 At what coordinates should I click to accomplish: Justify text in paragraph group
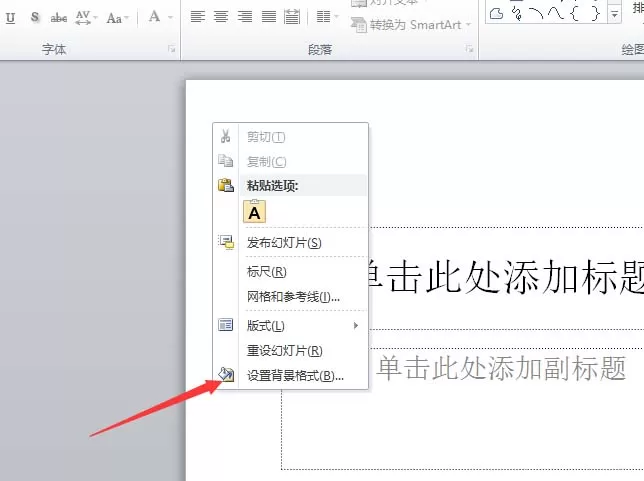269,17
